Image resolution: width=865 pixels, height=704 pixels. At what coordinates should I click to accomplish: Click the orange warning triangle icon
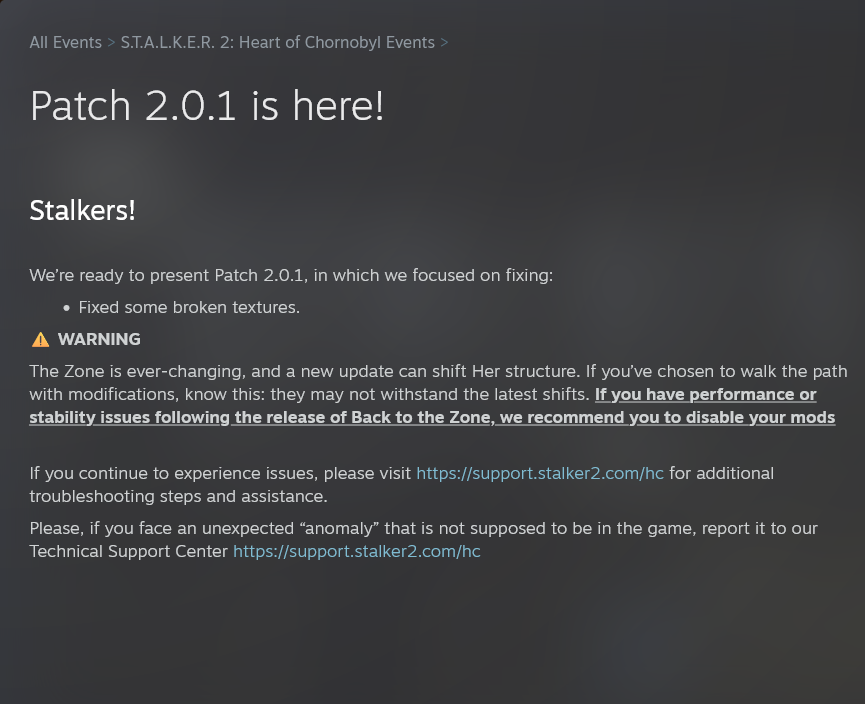[40, 340]
